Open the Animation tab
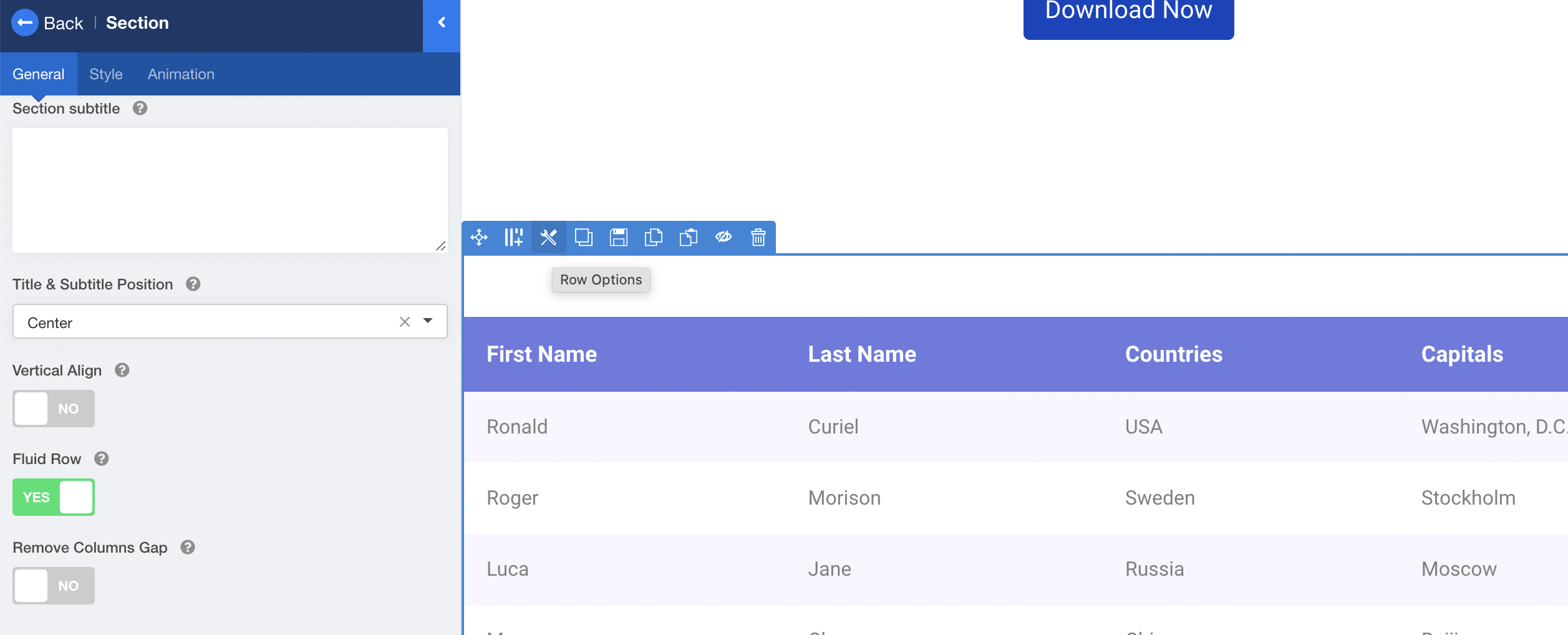The height and width of the screenshot is (635, 1568). [x=181, y=74]
